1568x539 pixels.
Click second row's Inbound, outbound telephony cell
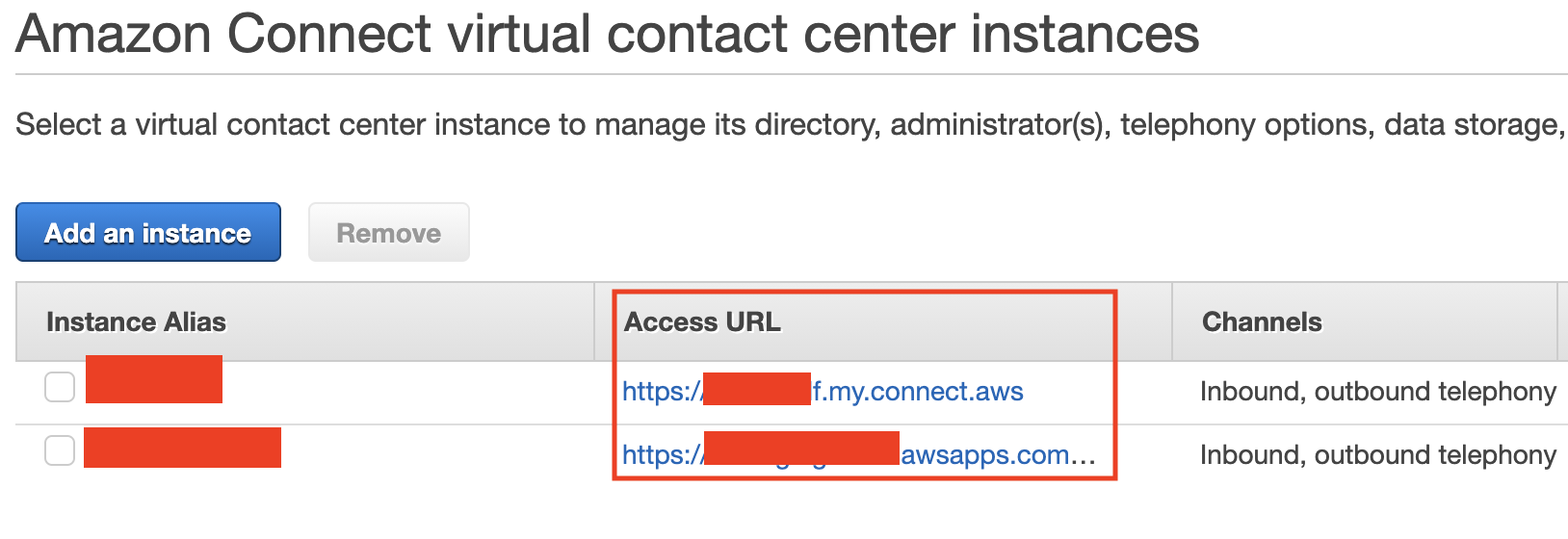[1378, 454]
